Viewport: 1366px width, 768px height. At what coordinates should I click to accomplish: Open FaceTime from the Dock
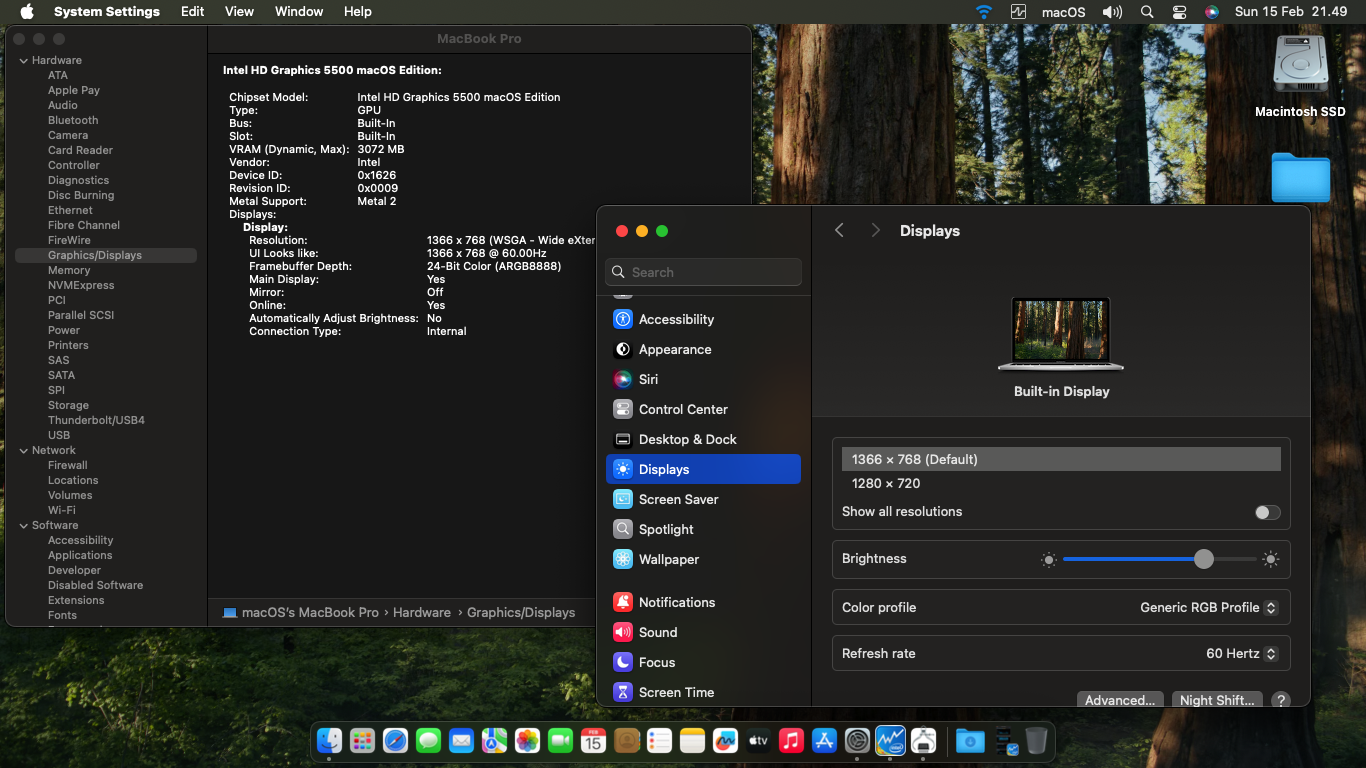[560, 741]
